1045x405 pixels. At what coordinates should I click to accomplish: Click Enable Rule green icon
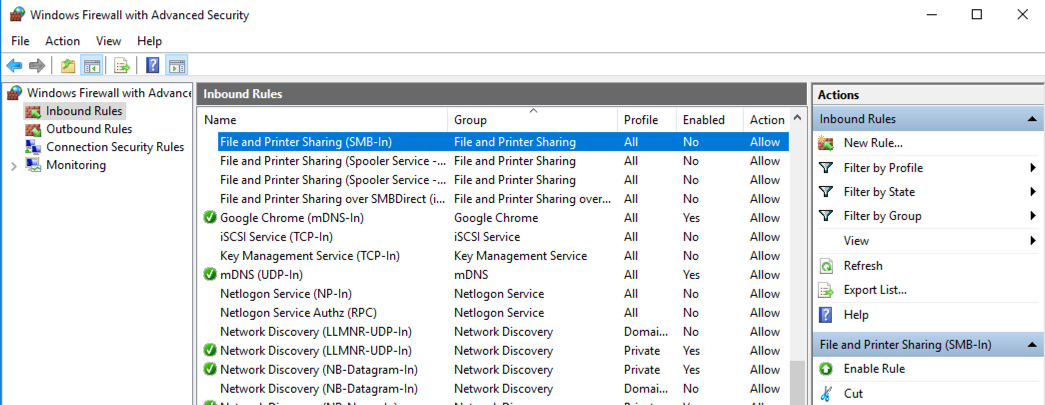click(x=826, y=369)
